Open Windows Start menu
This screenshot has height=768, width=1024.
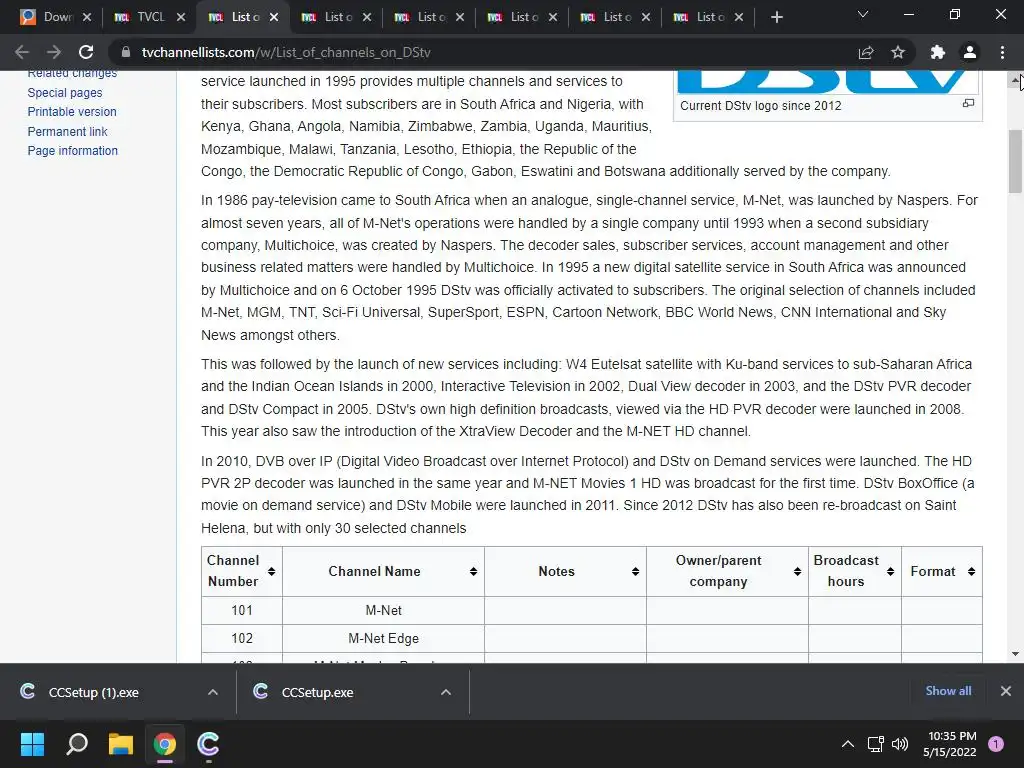32,744
